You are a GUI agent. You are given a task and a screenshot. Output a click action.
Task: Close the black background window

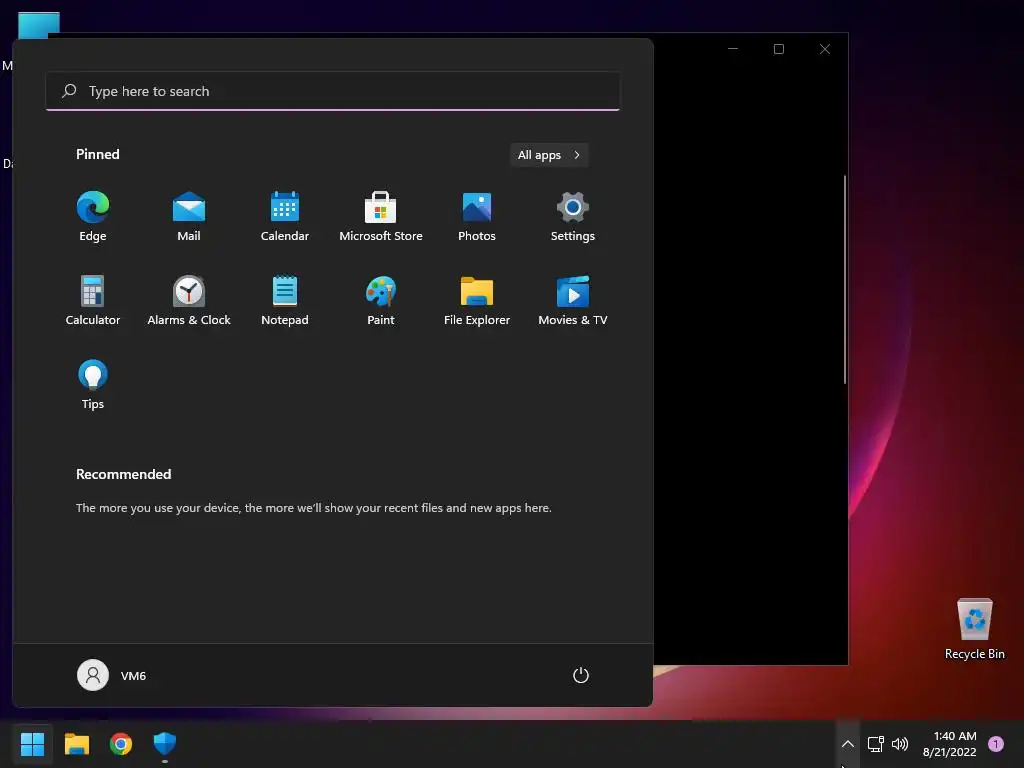pos(825,49)
